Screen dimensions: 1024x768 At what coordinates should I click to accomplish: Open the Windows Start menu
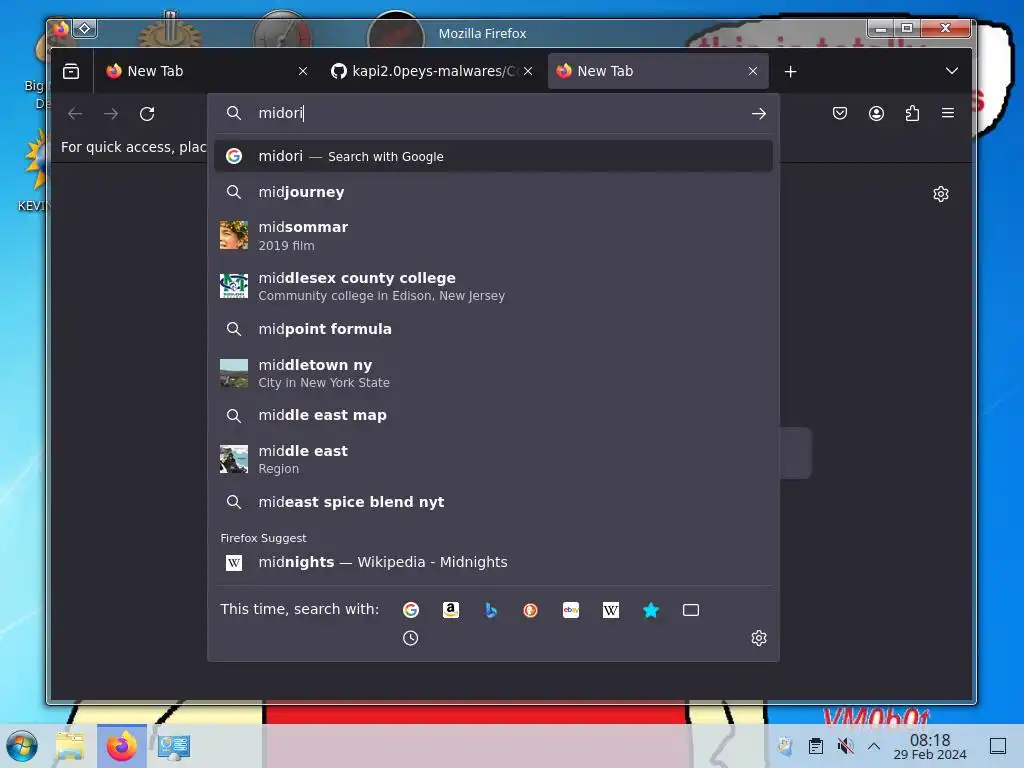tap(22, 746)
